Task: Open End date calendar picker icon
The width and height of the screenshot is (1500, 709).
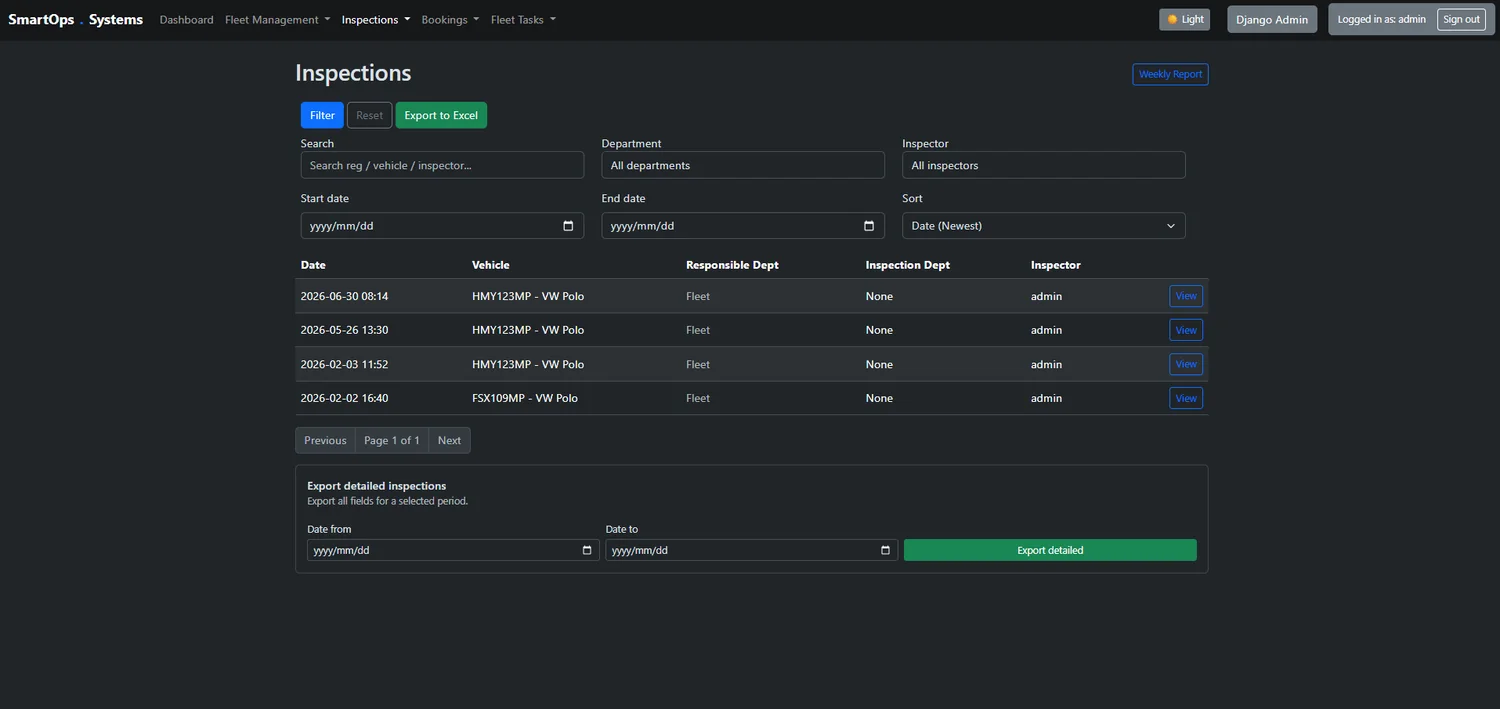Action: (x=869, y=226)
